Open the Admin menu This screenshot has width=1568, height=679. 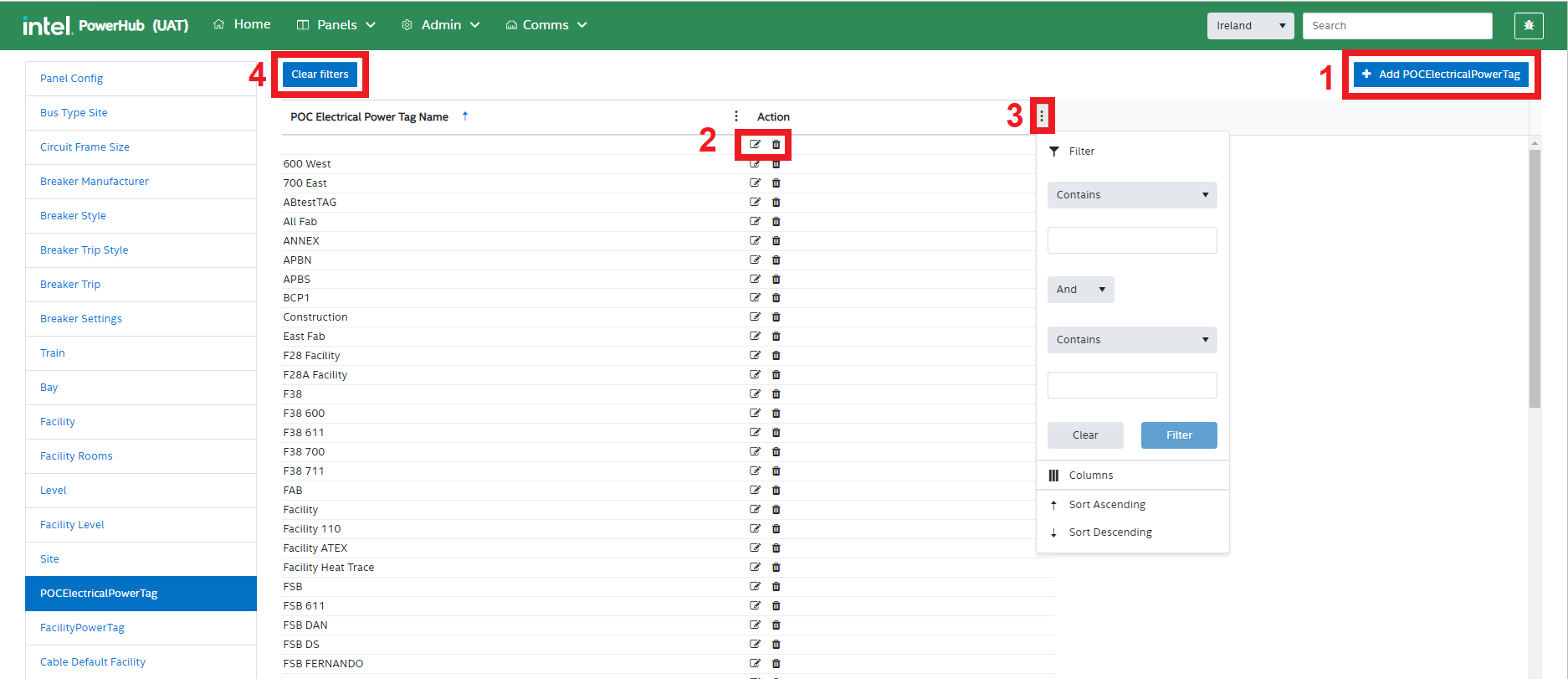[441, 25]
